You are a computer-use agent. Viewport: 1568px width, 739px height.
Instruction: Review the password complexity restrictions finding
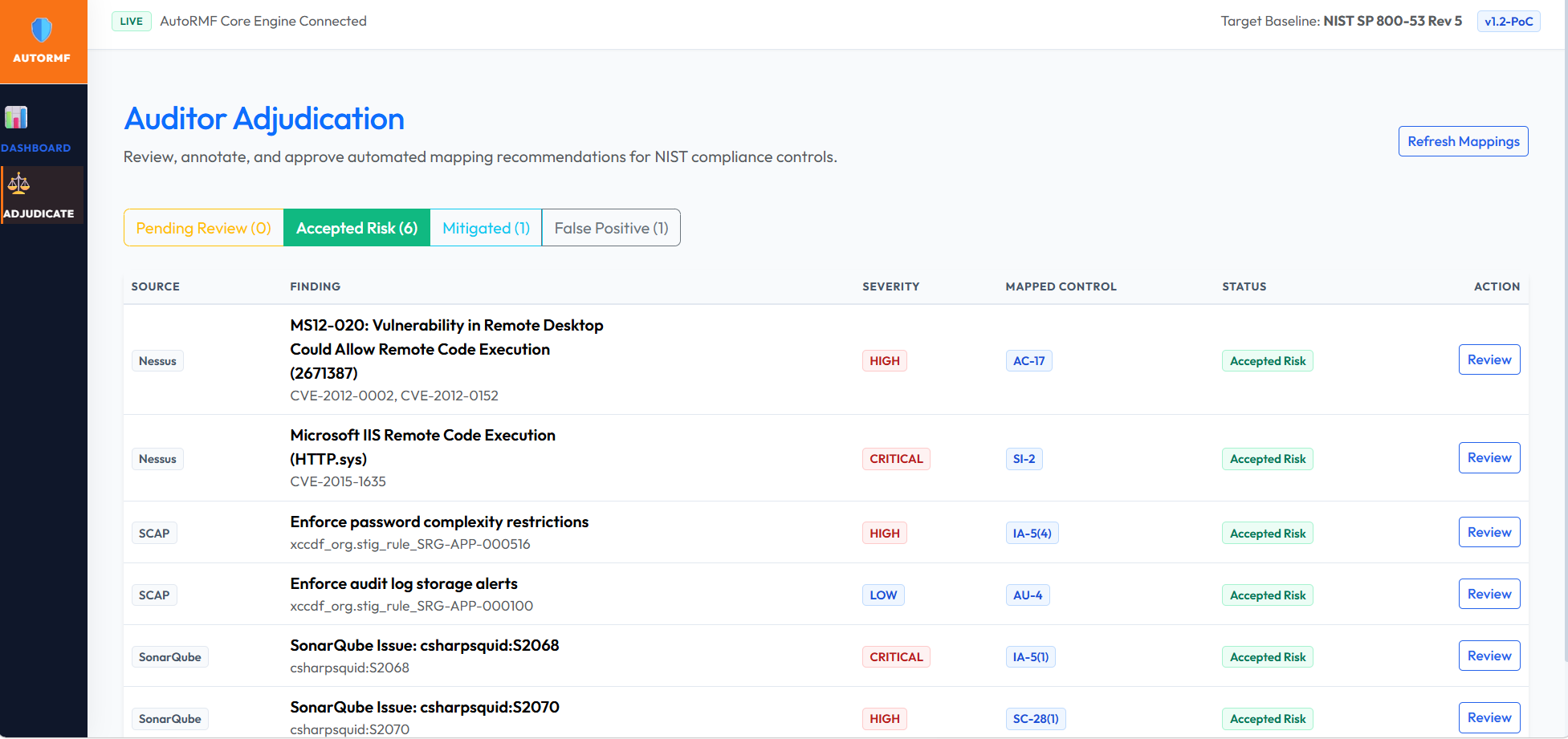[1489, 532]
